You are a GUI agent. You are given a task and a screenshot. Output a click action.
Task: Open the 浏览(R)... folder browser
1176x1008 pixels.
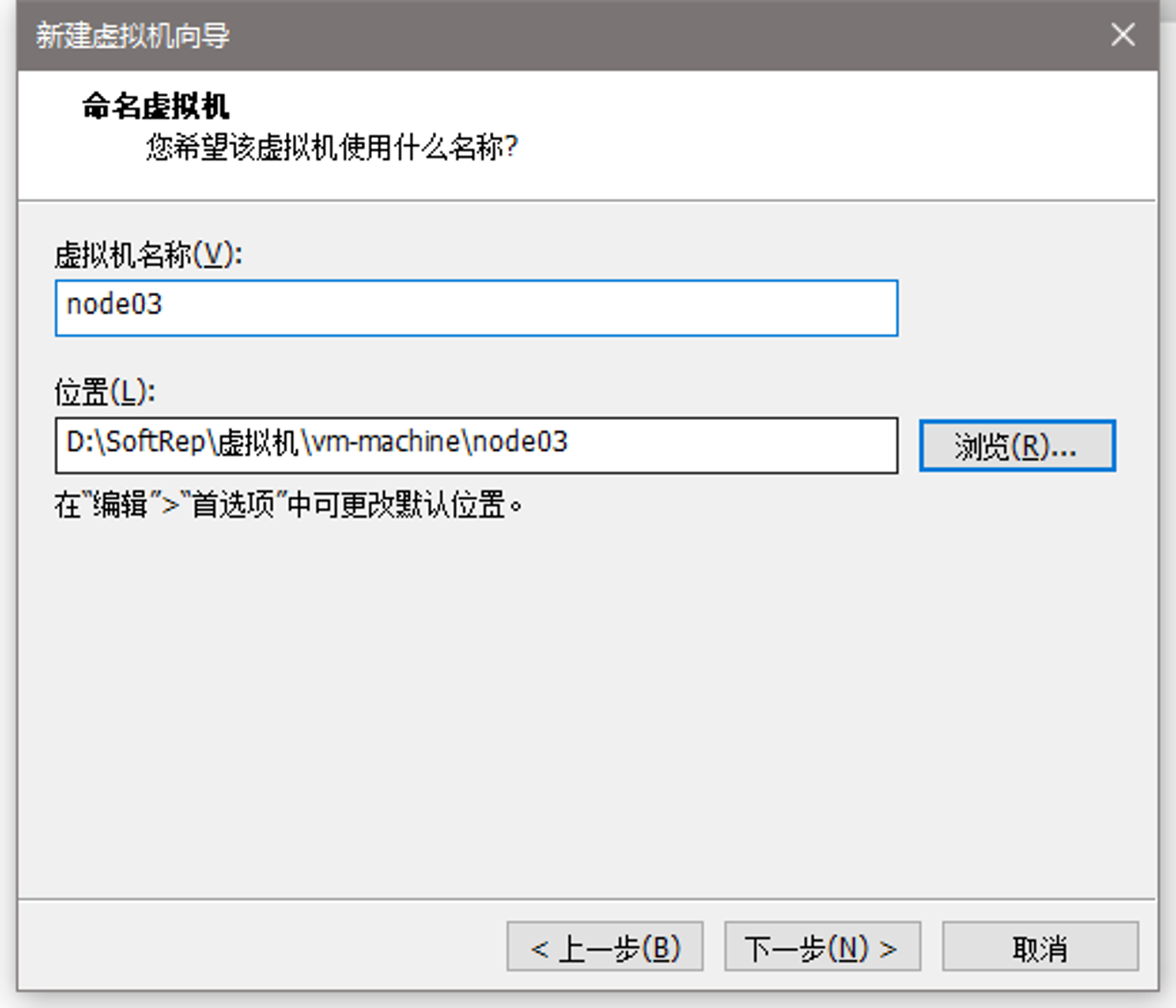point(1017,446)
